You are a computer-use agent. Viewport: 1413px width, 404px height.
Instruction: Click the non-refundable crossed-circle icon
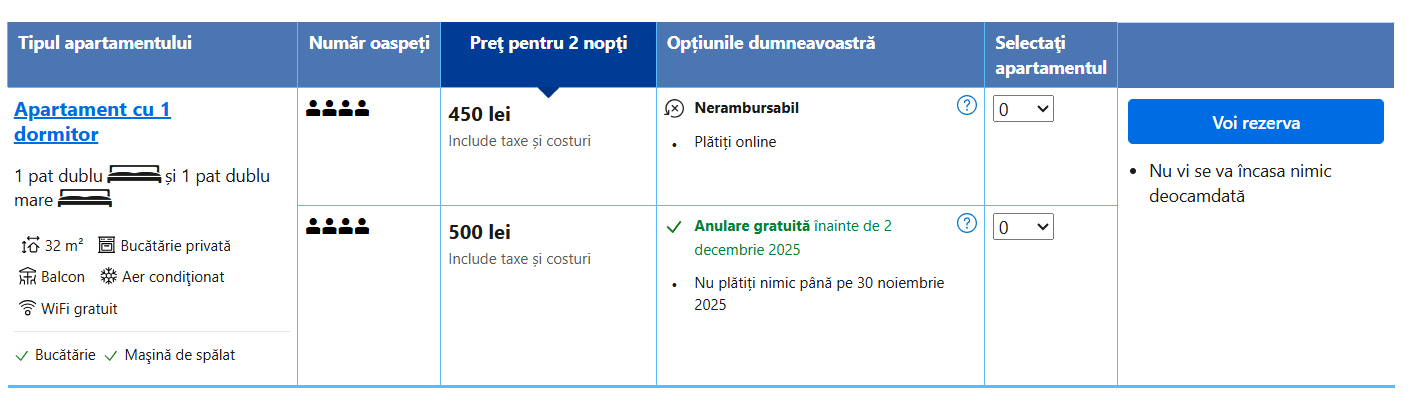coord(675,108)
